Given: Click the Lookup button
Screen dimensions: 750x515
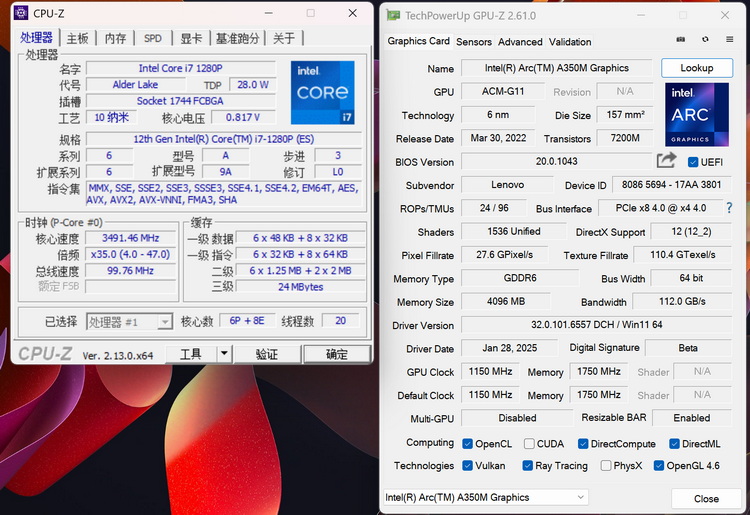Looking at the screenshot, I should click(697, 68).
